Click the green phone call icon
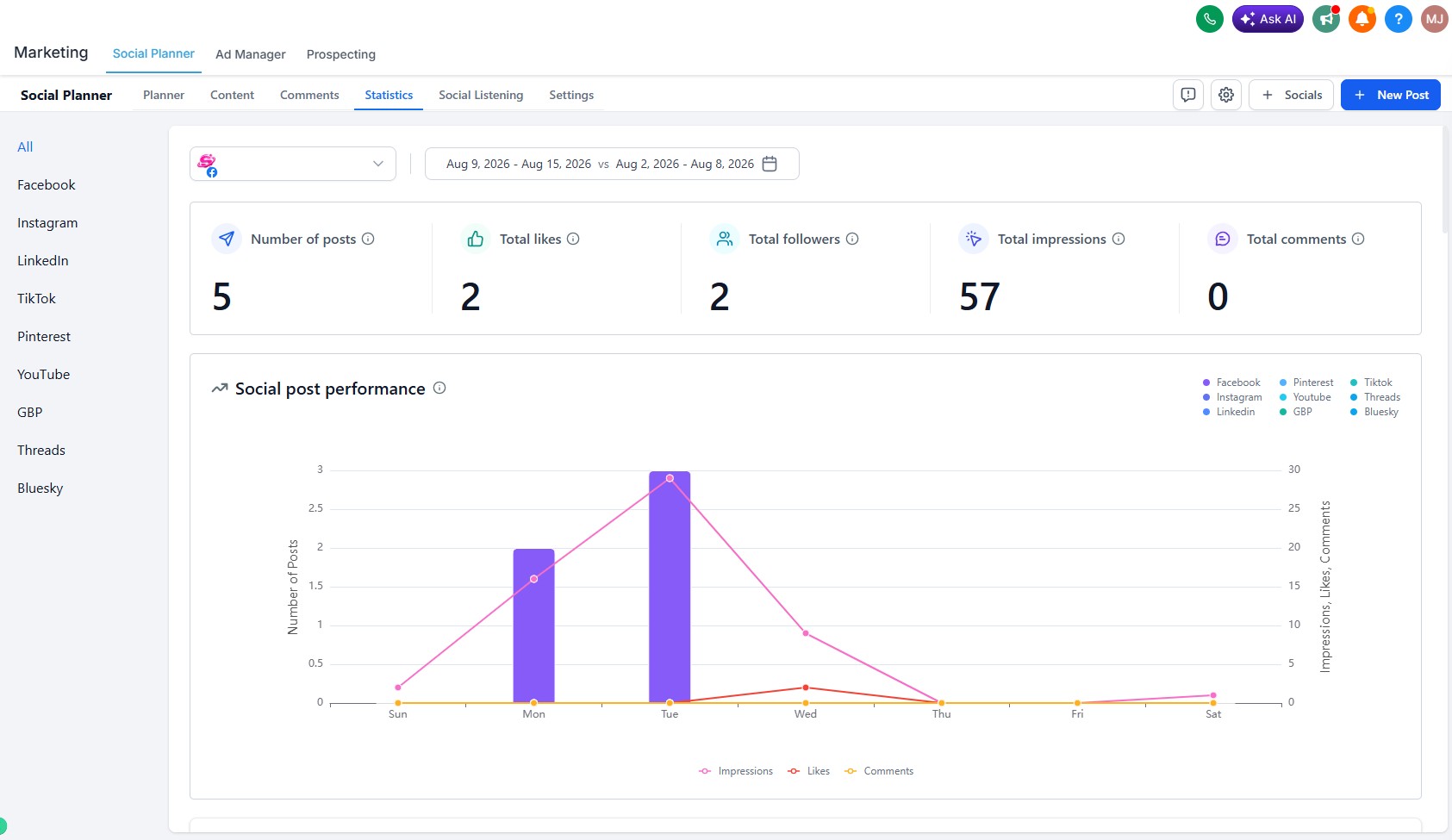 (x=1209, y=19)
